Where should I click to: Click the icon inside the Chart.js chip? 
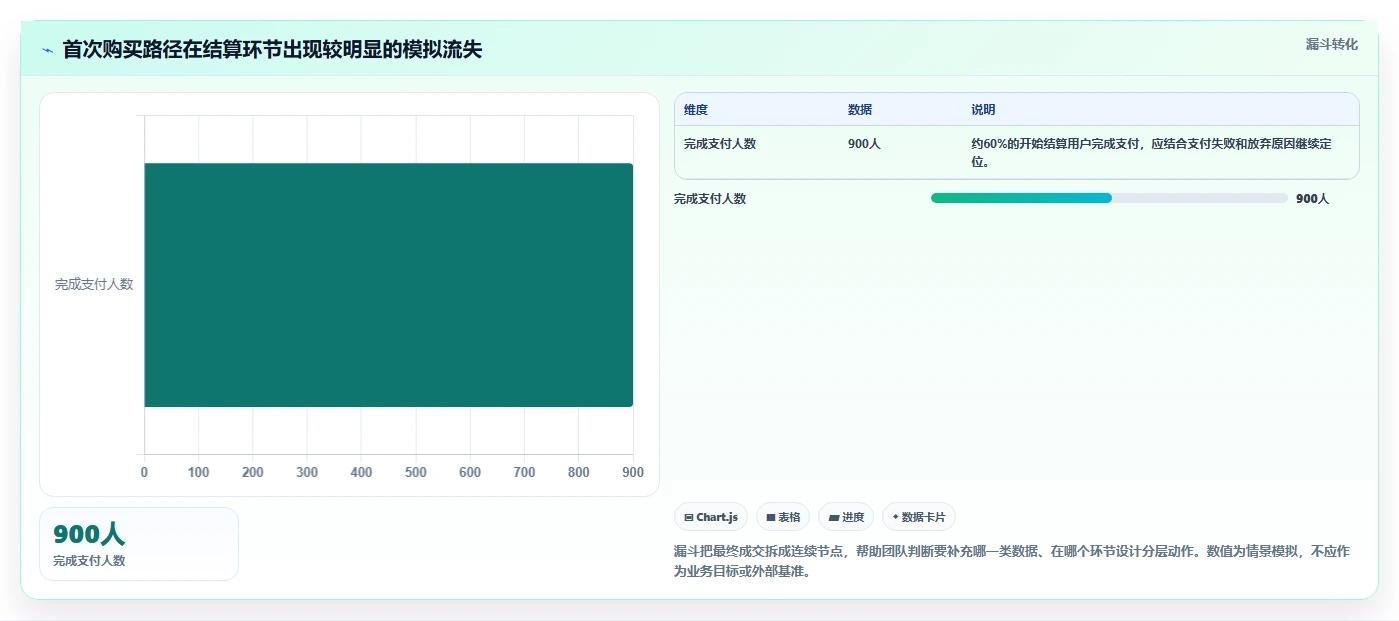[x=689, y=518]
